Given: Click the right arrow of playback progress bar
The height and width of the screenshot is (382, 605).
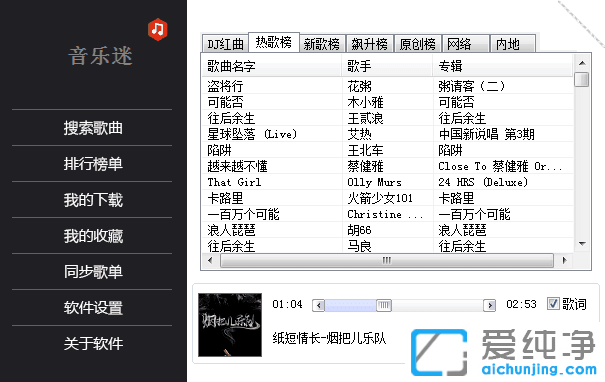Looking at the screenshot, I should point(490,305).
